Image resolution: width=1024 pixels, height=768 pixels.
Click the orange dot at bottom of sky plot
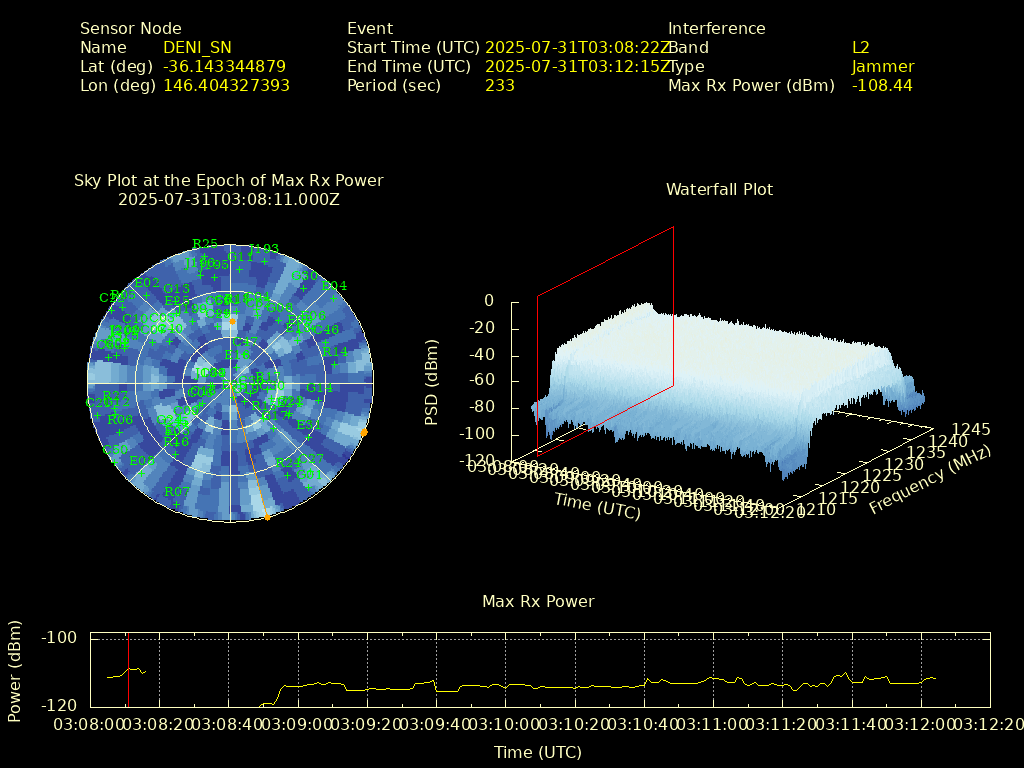click(x=267, y=517)
